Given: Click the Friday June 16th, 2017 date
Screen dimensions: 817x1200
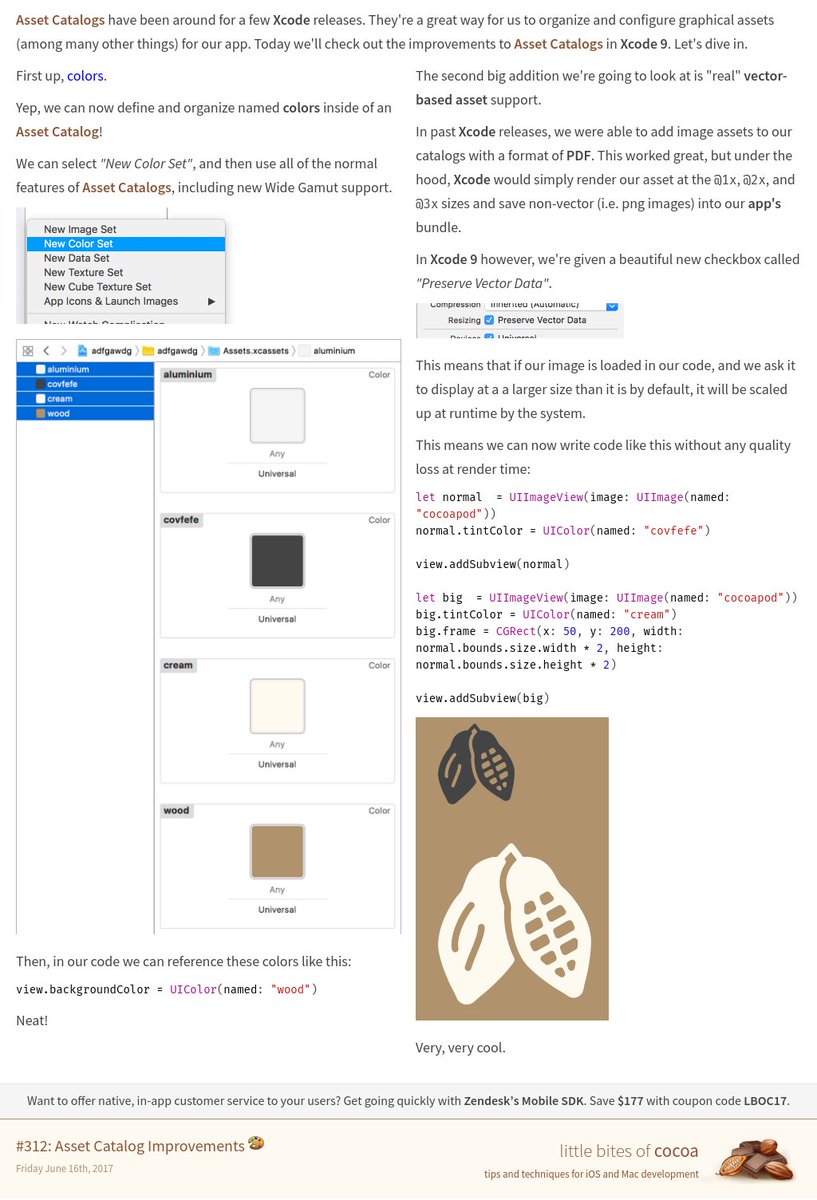Looking at the screenshot, I should (64, 1168).
